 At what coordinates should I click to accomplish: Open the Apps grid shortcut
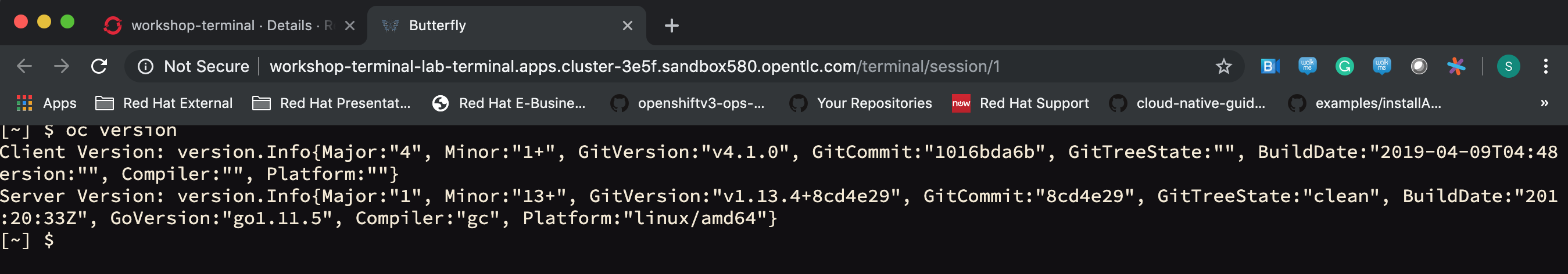pos(46,103)
